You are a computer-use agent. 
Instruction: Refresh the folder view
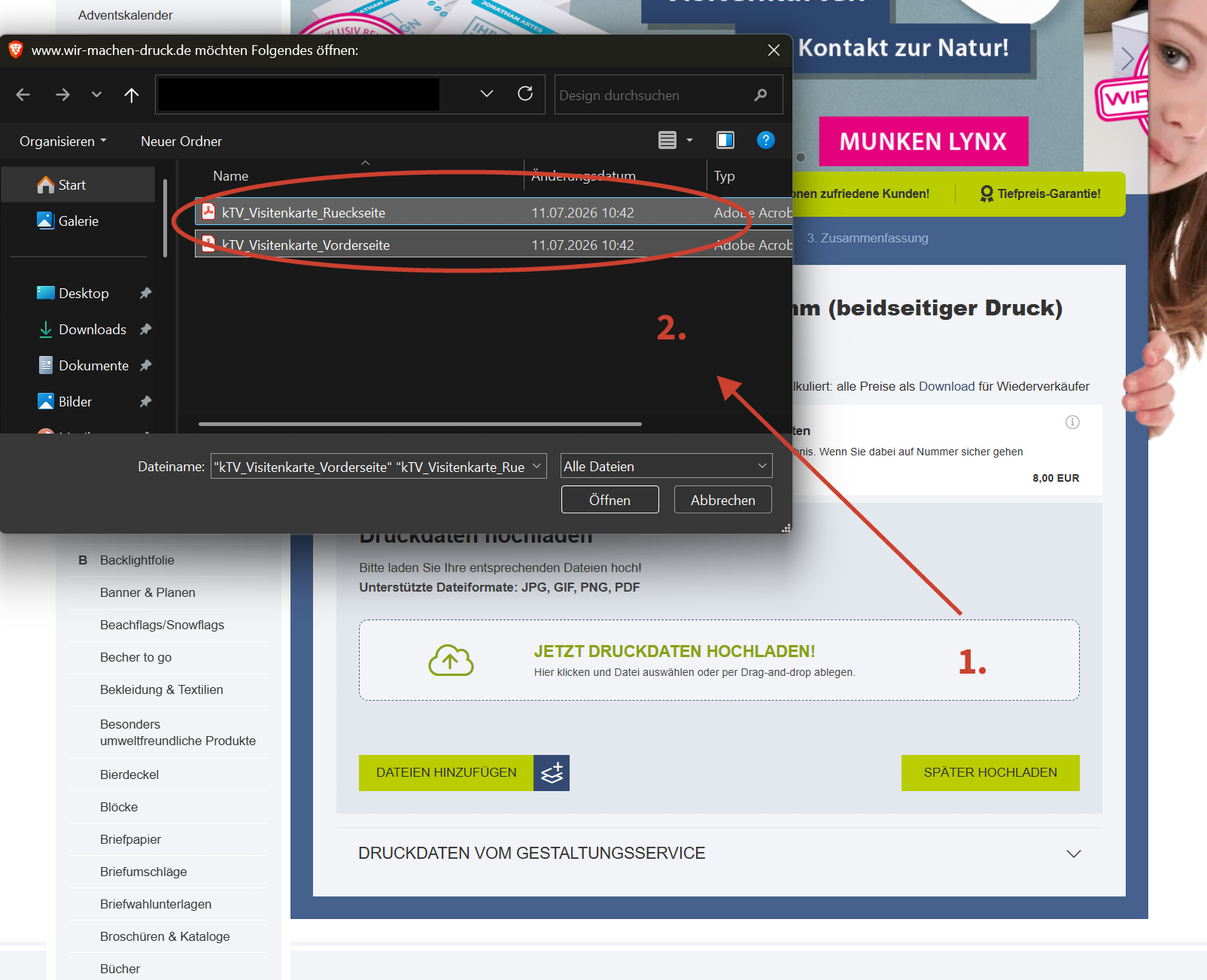525,93
